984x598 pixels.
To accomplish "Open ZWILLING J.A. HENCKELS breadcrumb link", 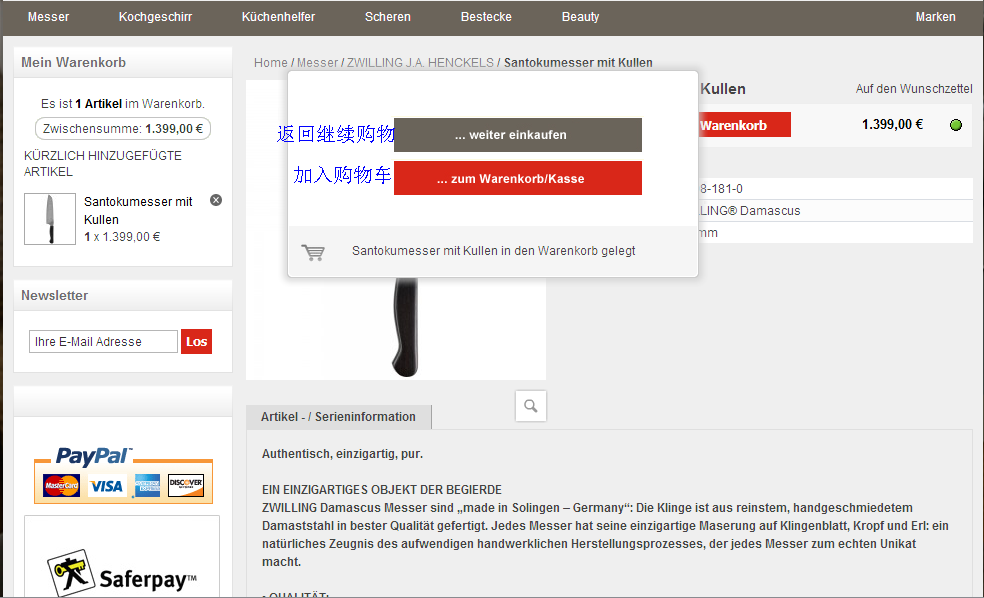I will point(420,62).
